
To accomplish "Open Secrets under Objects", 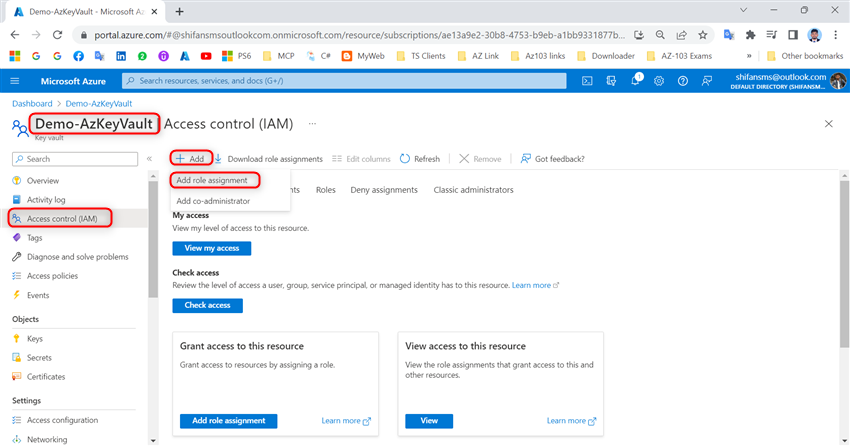I will [x=39, y=358].
